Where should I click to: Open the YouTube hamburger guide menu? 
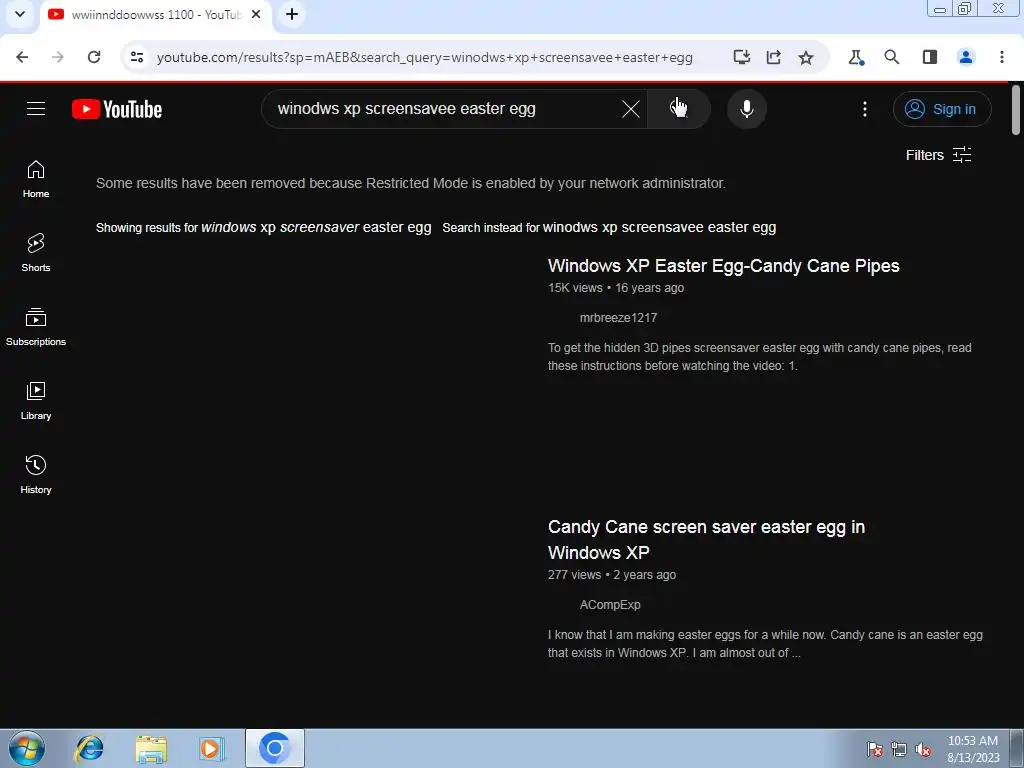pos(36,108)
